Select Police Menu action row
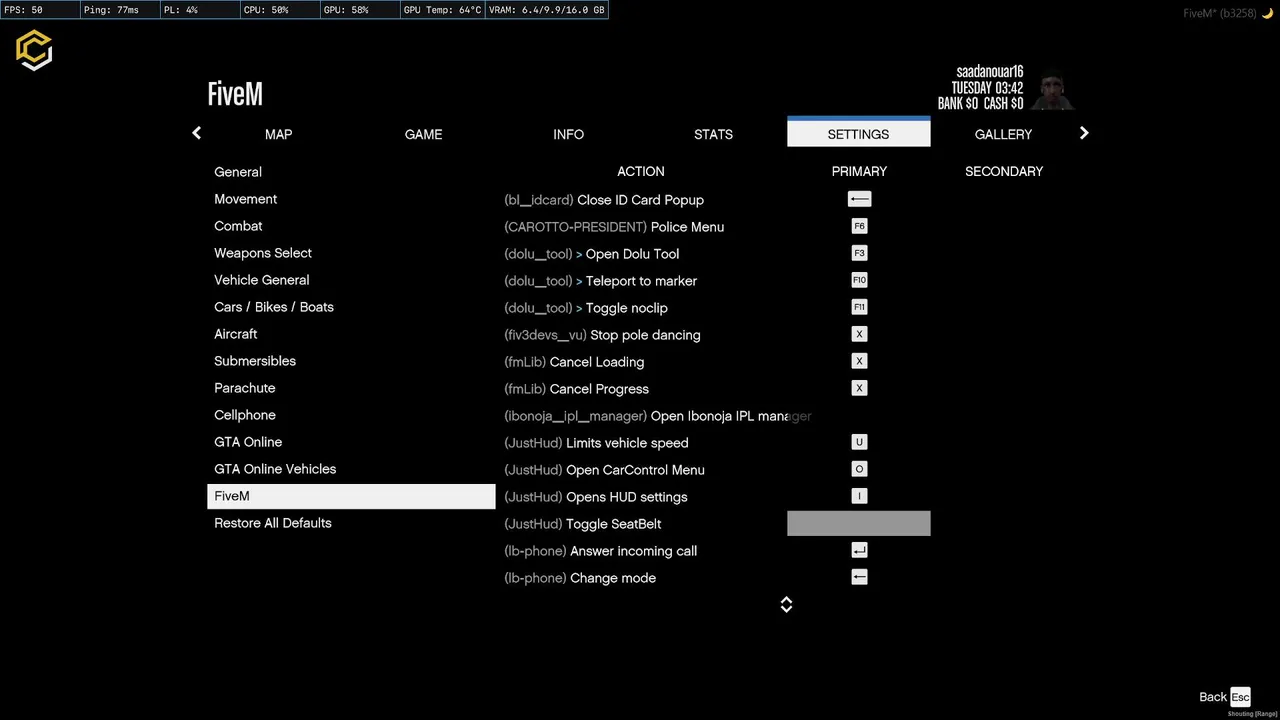The image size is (1280, 720). [614, 227]
